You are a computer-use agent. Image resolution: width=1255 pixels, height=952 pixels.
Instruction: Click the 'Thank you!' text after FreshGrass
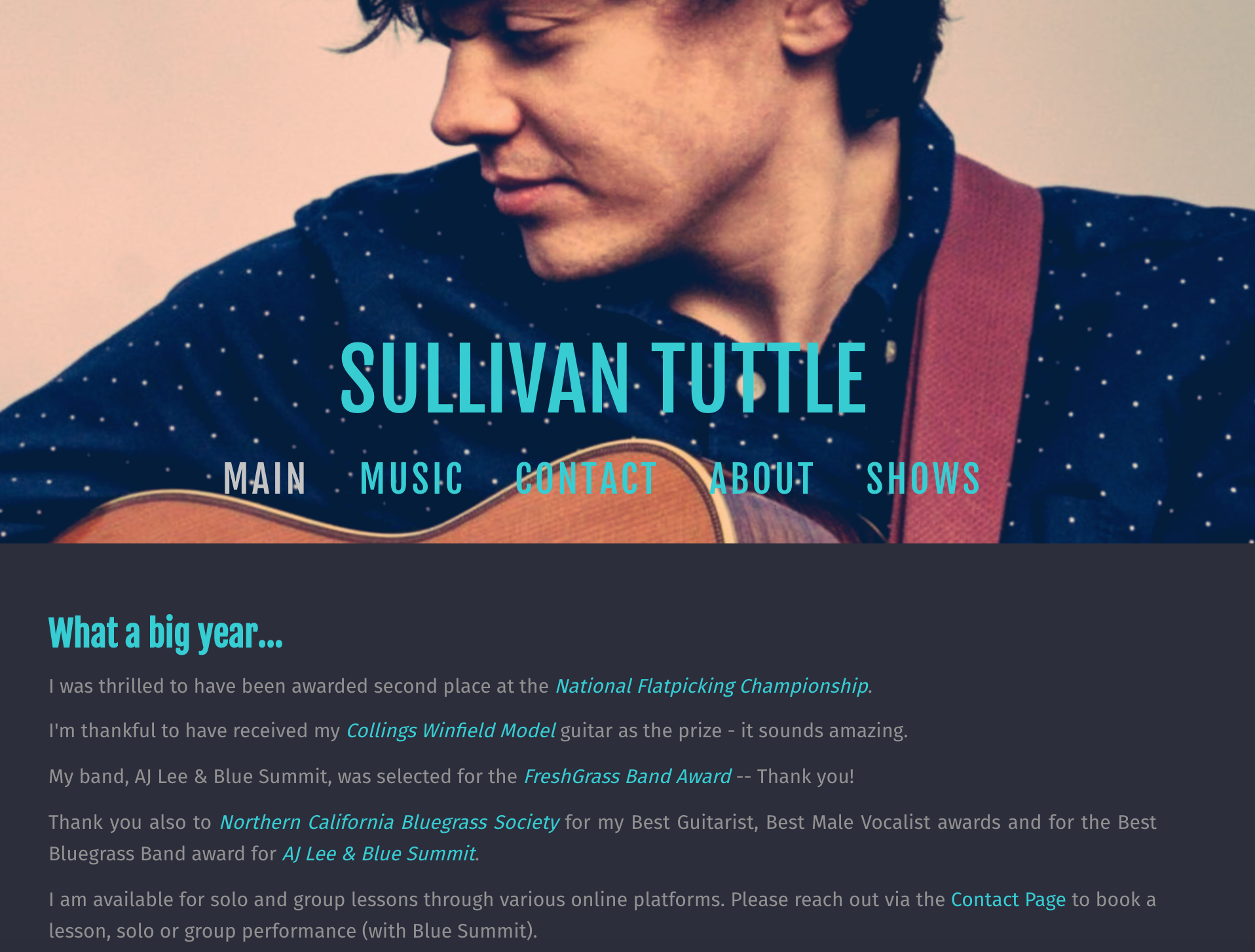805,776
